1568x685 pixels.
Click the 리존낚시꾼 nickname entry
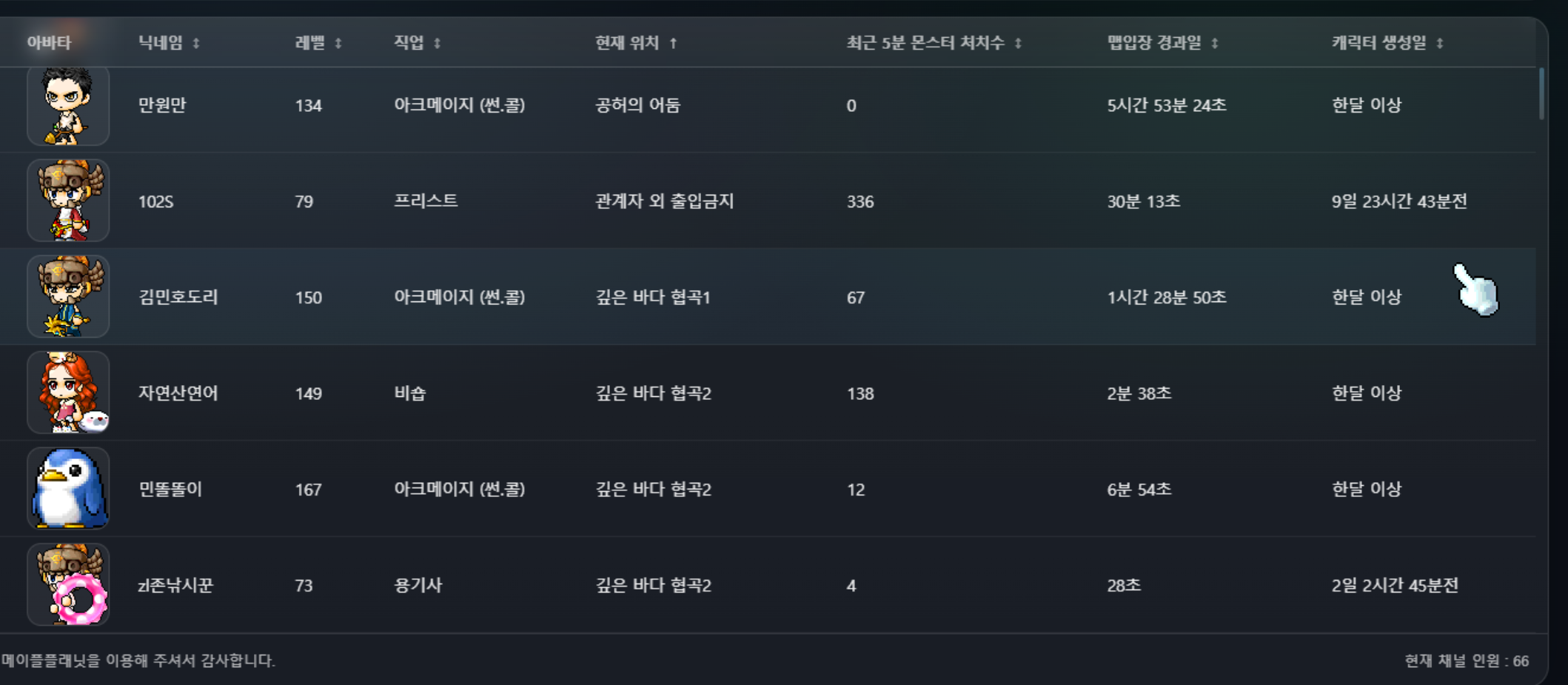pyautogui.click(x=175, y=585)
